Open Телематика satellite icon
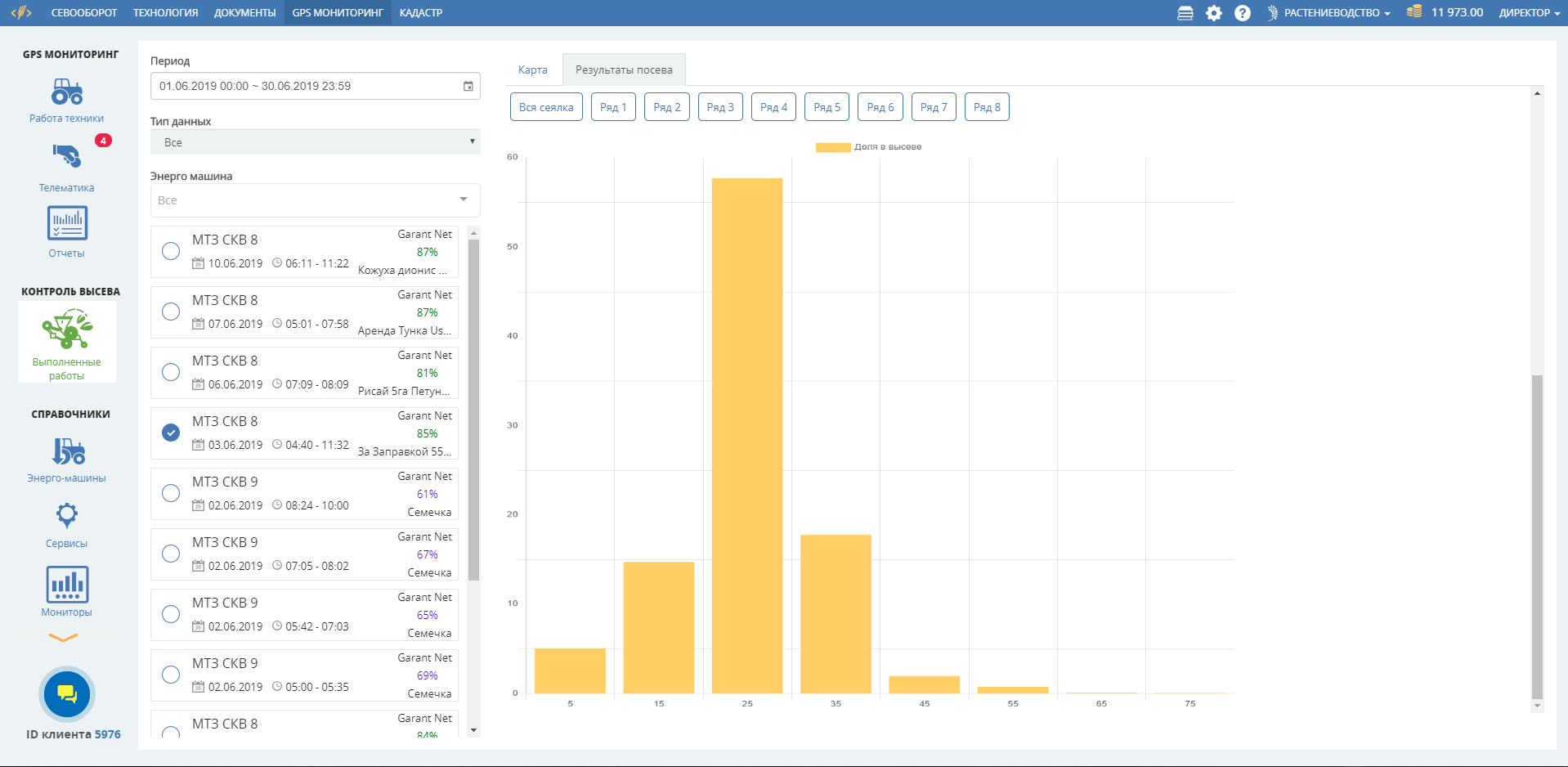This screenshot has height=767, width=1568. coord(67,155)
